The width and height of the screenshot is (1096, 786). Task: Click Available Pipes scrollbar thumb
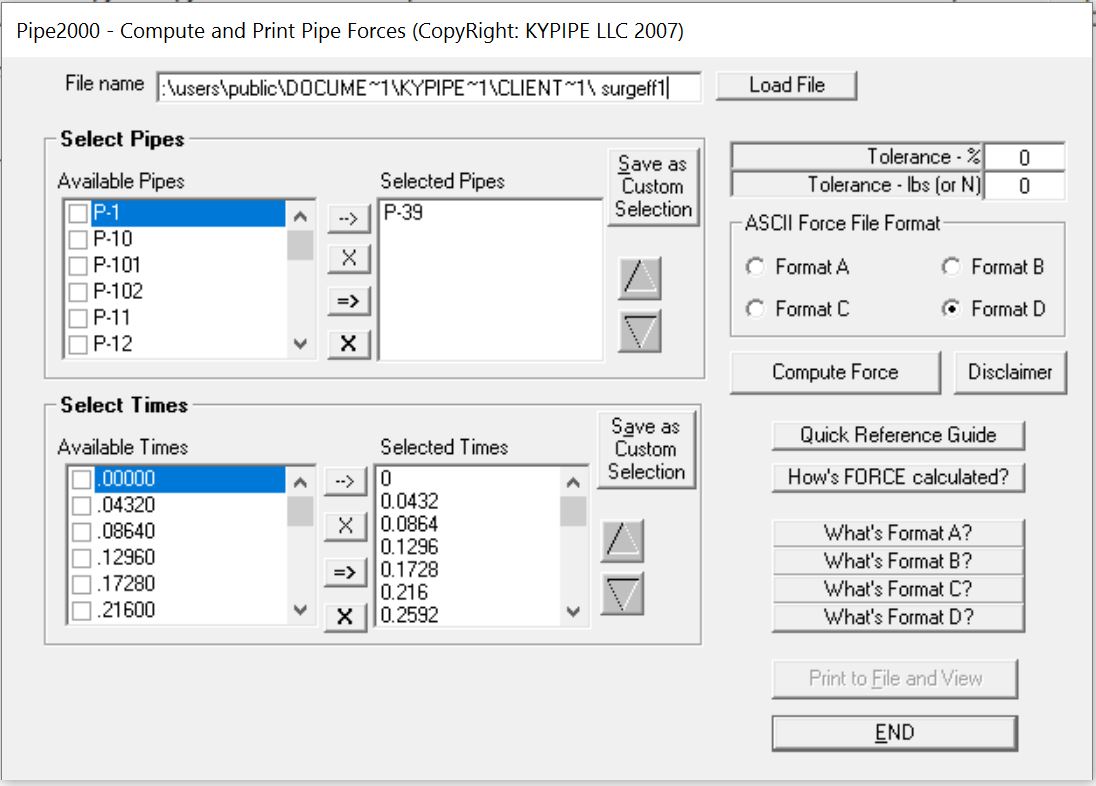point(301,245)
